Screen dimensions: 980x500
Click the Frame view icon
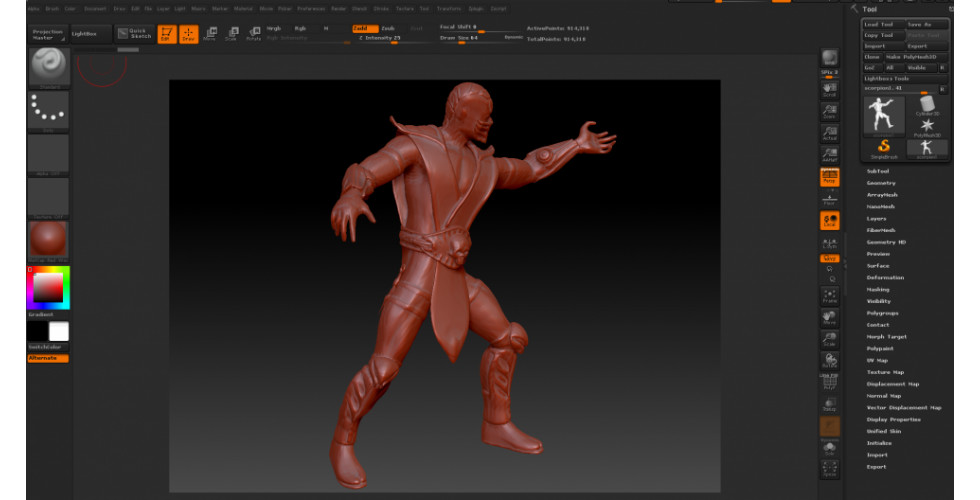(829, 295)
